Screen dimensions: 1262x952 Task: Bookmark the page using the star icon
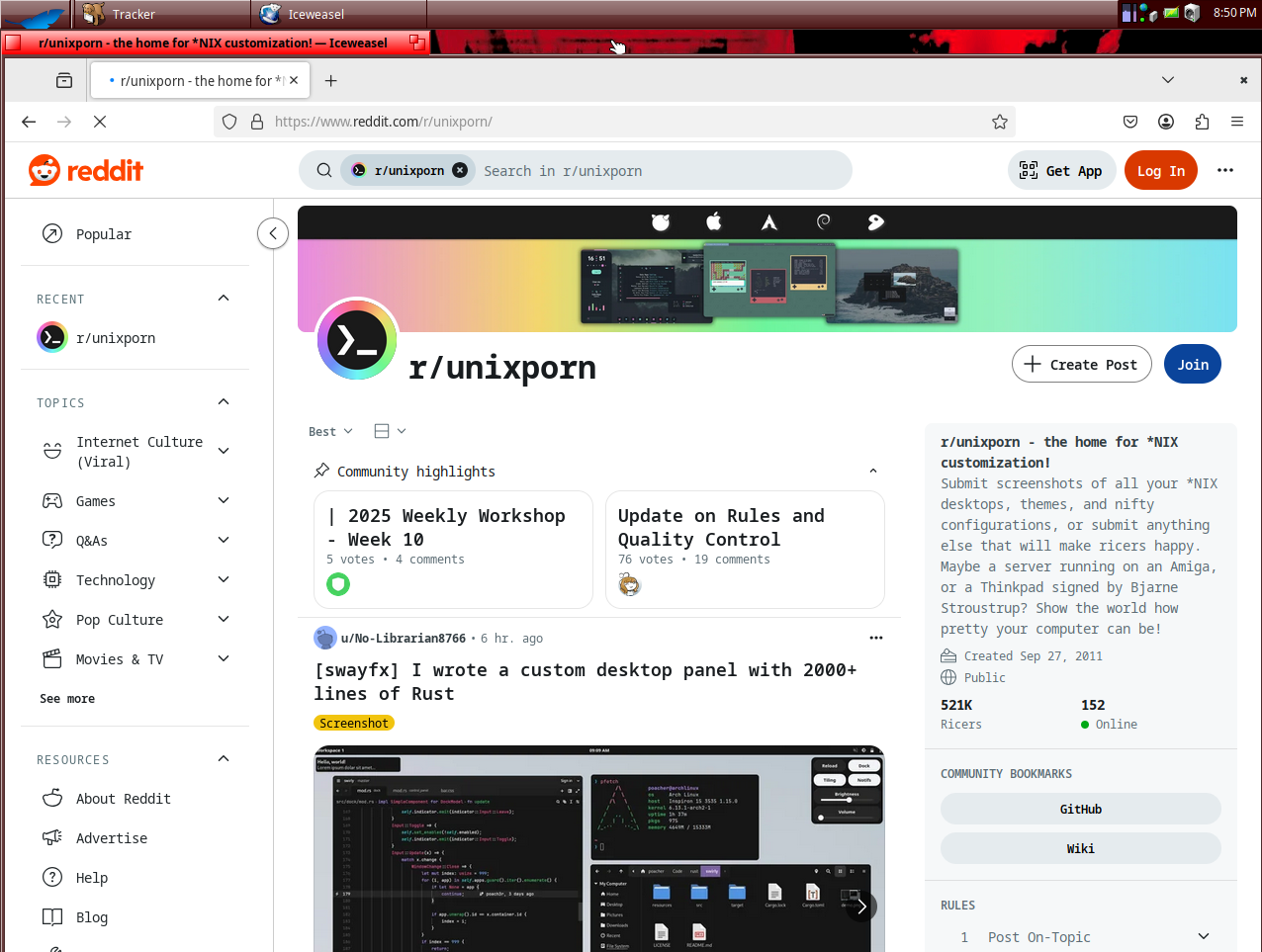pos(1000,121)
